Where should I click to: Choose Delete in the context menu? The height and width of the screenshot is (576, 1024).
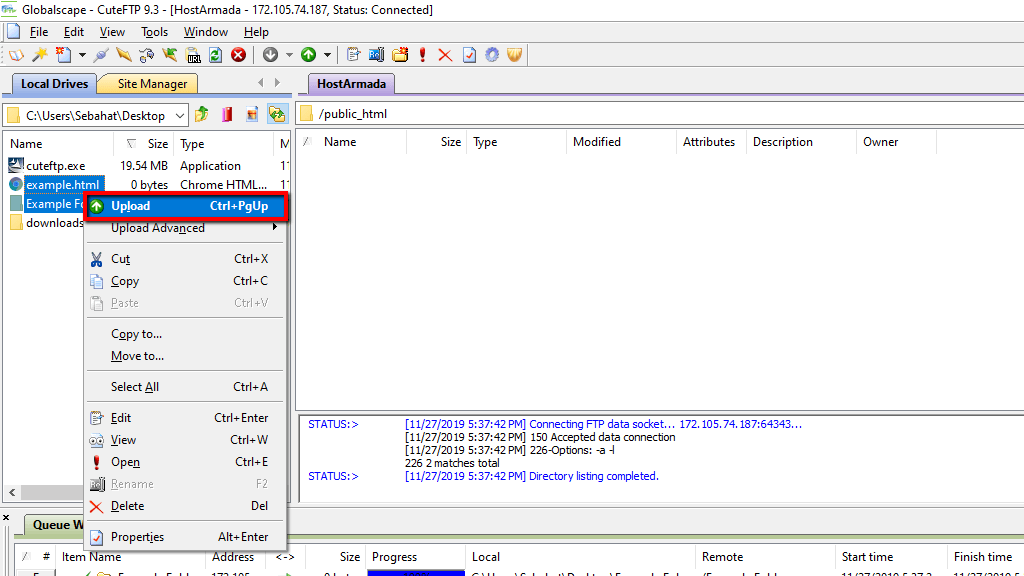[186, 506]
